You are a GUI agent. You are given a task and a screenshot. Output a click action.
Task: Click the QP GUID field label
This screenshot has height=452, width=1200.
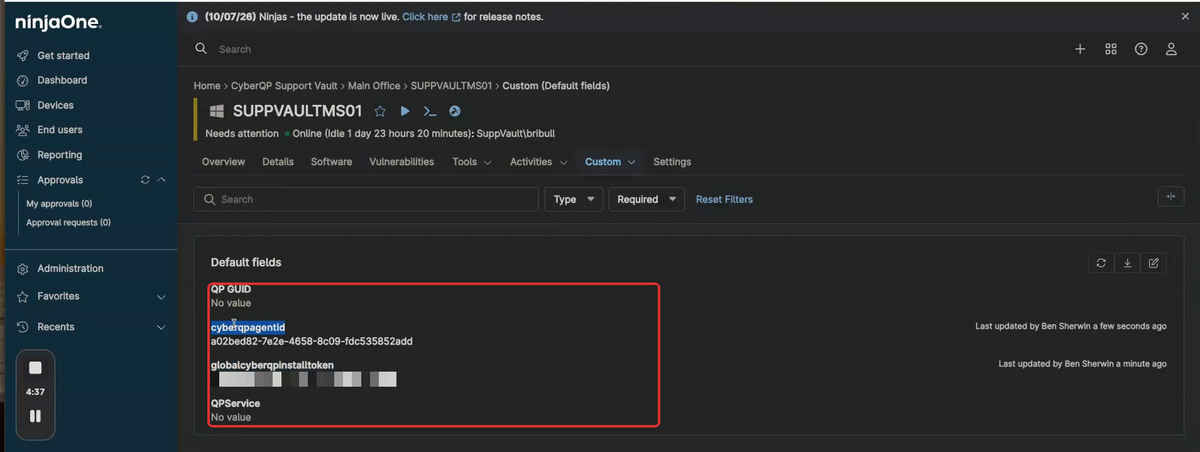tap(231, 289)
